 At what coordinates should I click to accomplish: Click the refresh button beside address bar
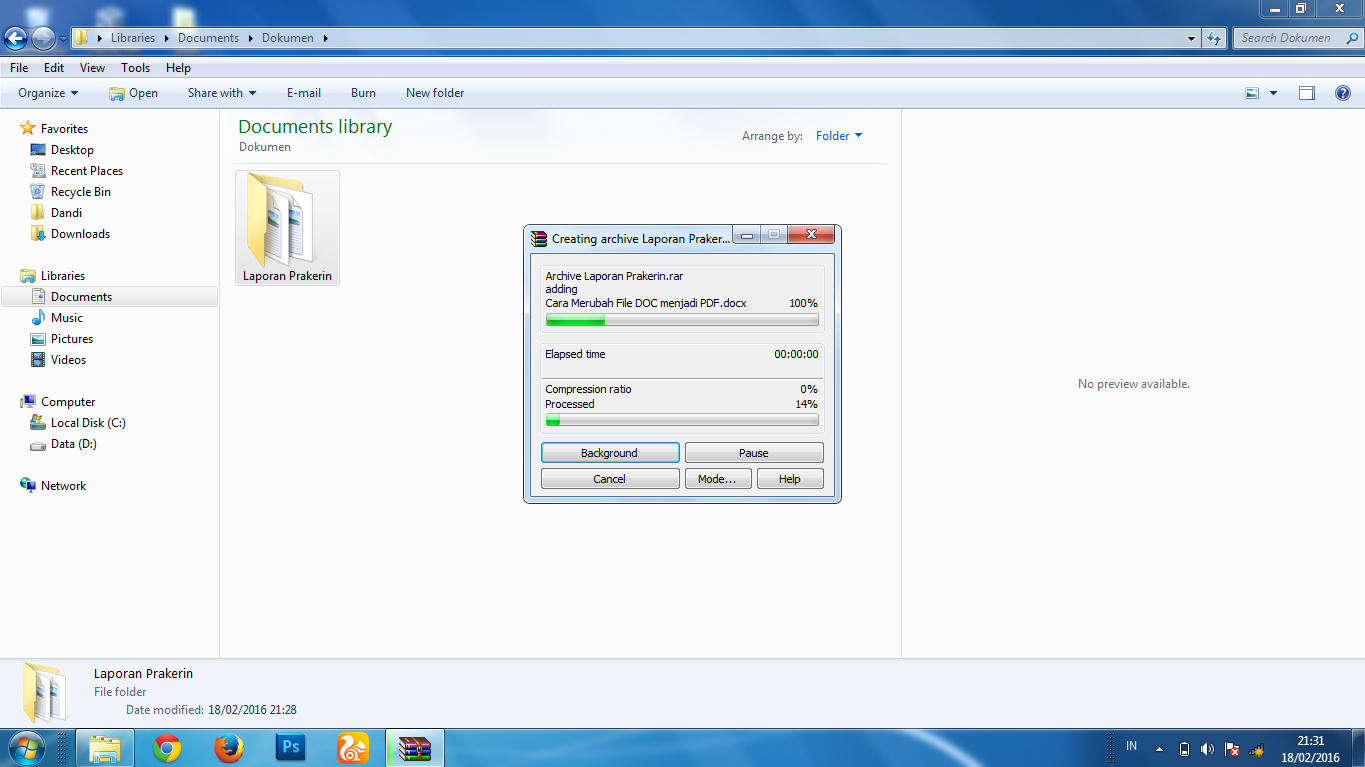(1214, 38)
